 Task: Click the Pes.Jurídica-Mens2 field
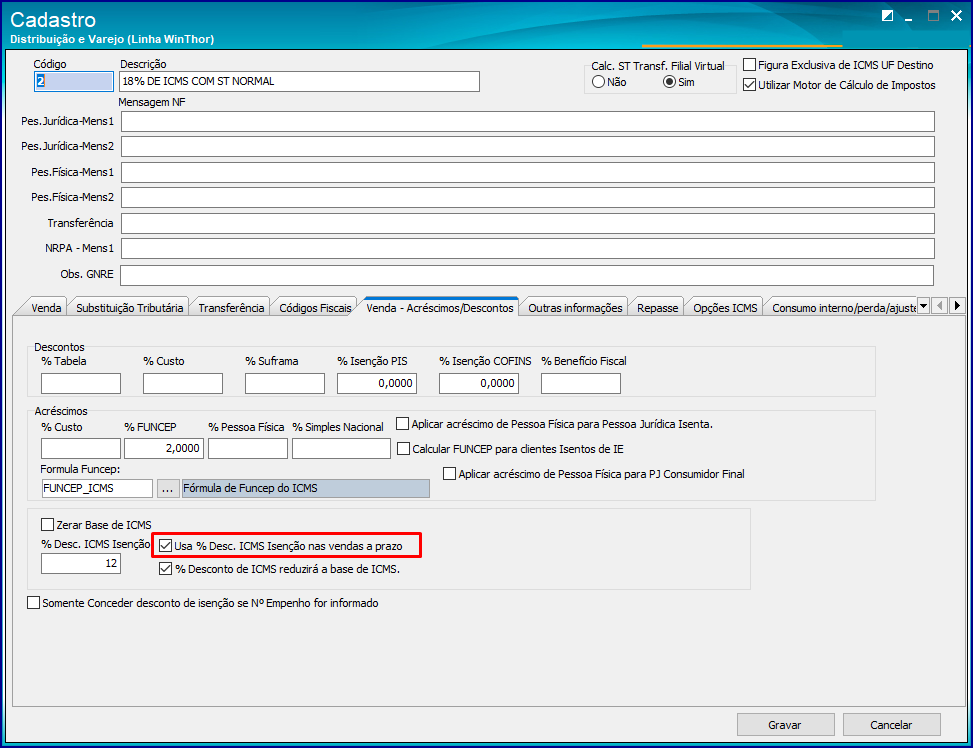pyautogui.click(x=527, y=146)
